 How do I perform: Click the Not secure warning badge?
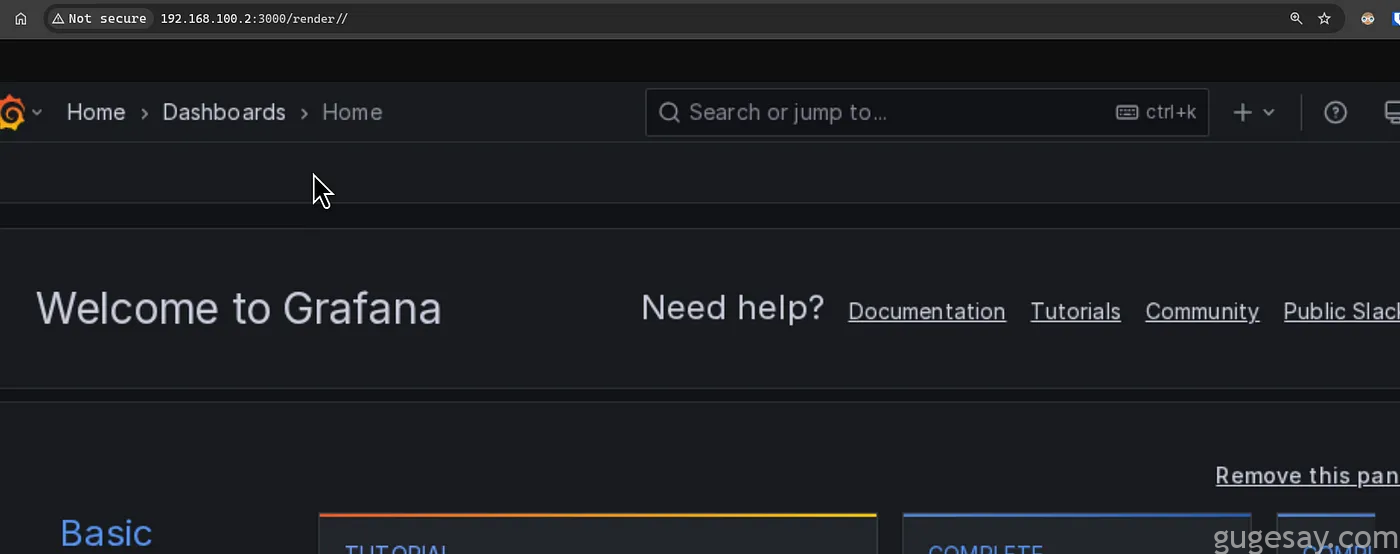click(99, 18)
